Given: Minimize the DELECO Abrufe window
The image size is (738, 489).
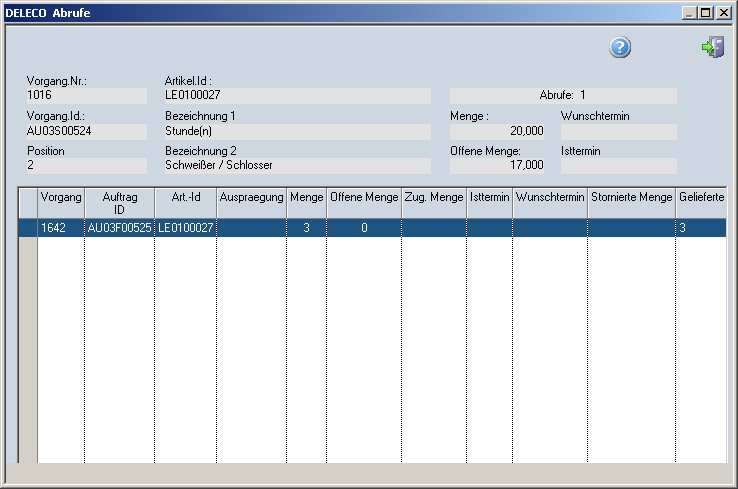Looking at the screenshot, I should coord(690,13).
